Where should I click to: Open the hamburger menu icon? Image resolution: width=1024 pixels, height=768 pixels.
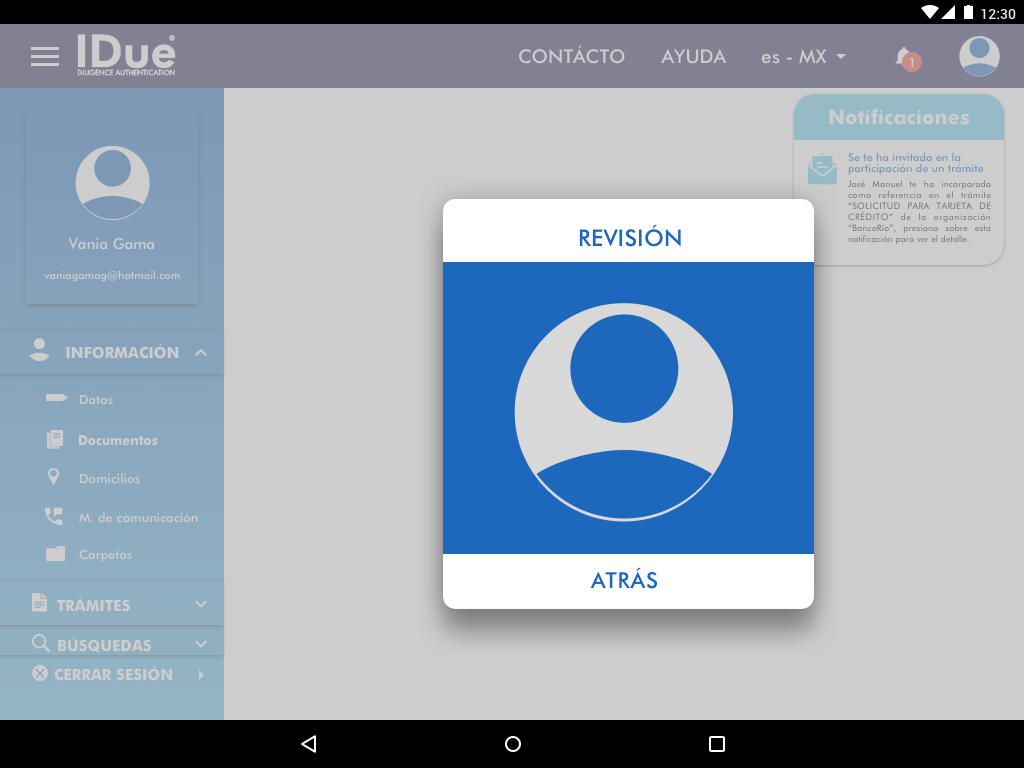coord(45,56)
